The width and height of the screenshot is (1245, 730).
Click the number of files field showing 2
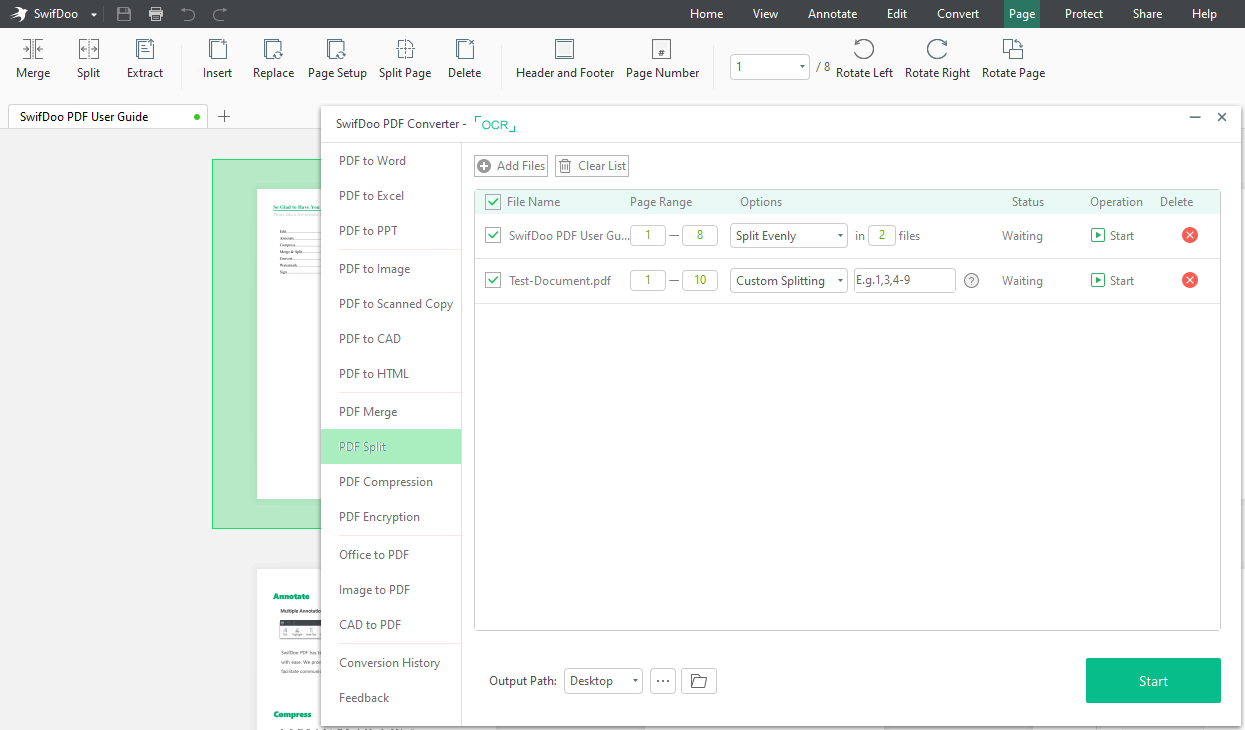tap(882, 236)
